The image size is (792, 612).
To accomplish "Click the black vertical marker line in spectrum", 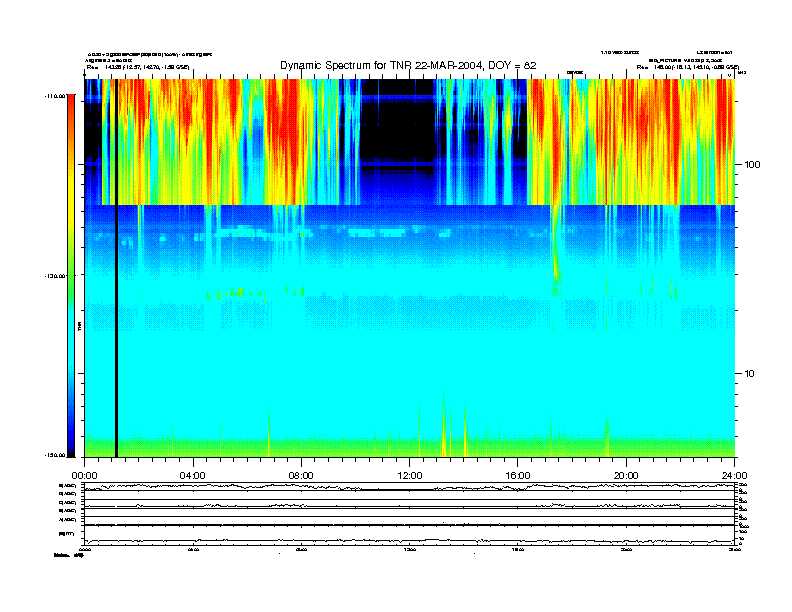I will coord(116,268).
